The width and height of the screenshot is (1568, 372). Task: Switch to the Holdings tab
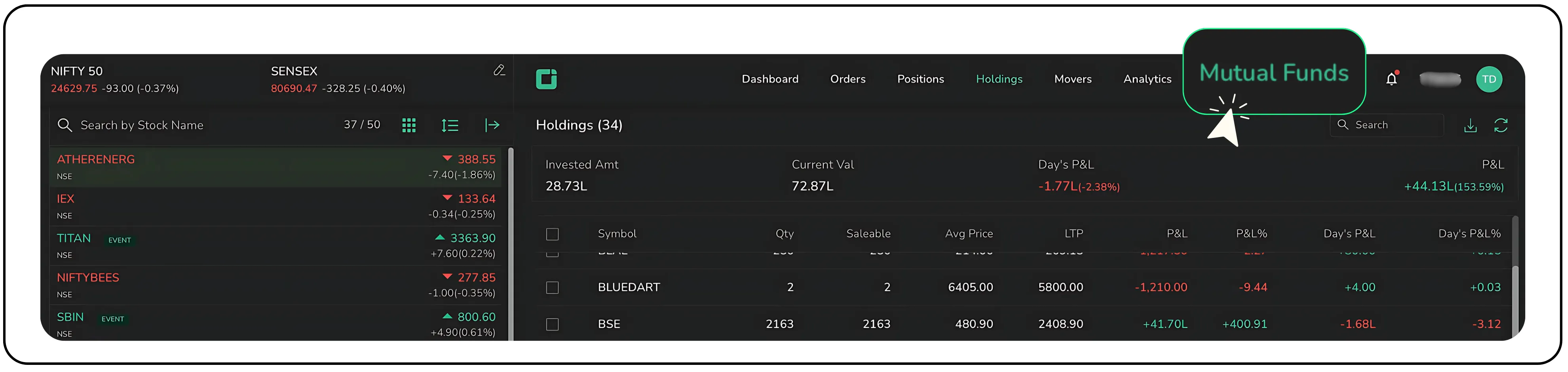[x=999, y=78]
